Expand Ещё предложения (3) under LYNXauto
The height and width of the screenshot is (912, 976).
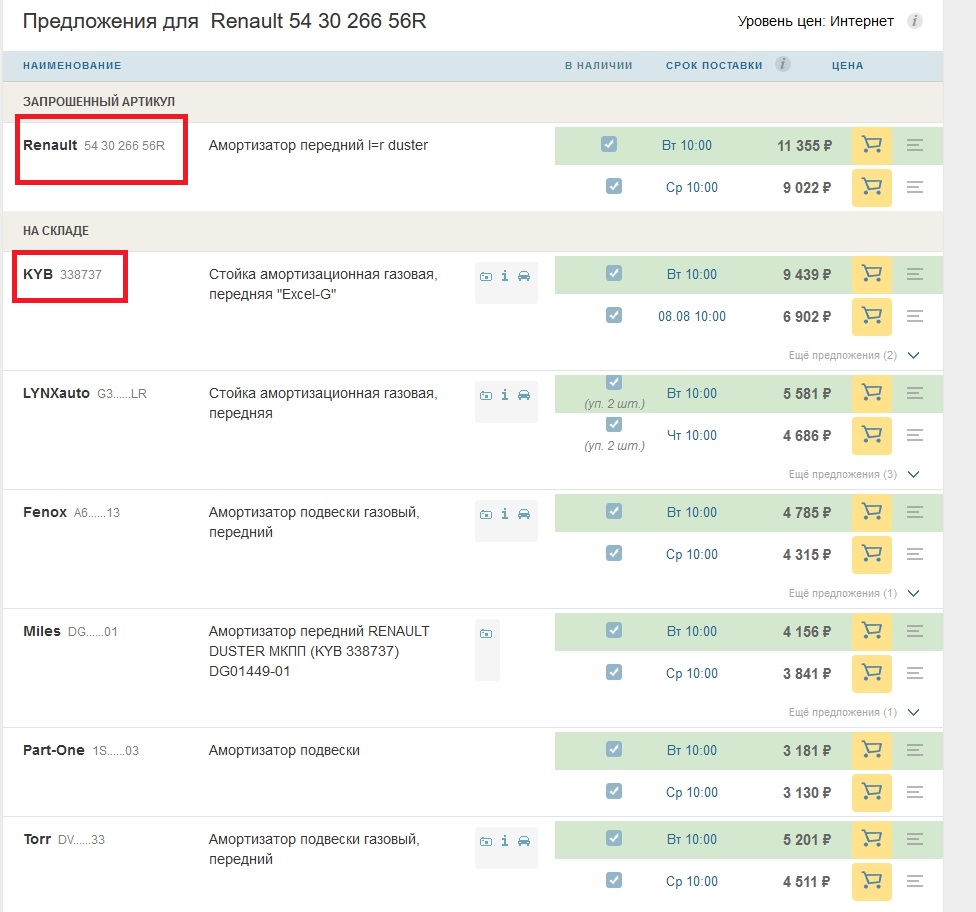853,474
